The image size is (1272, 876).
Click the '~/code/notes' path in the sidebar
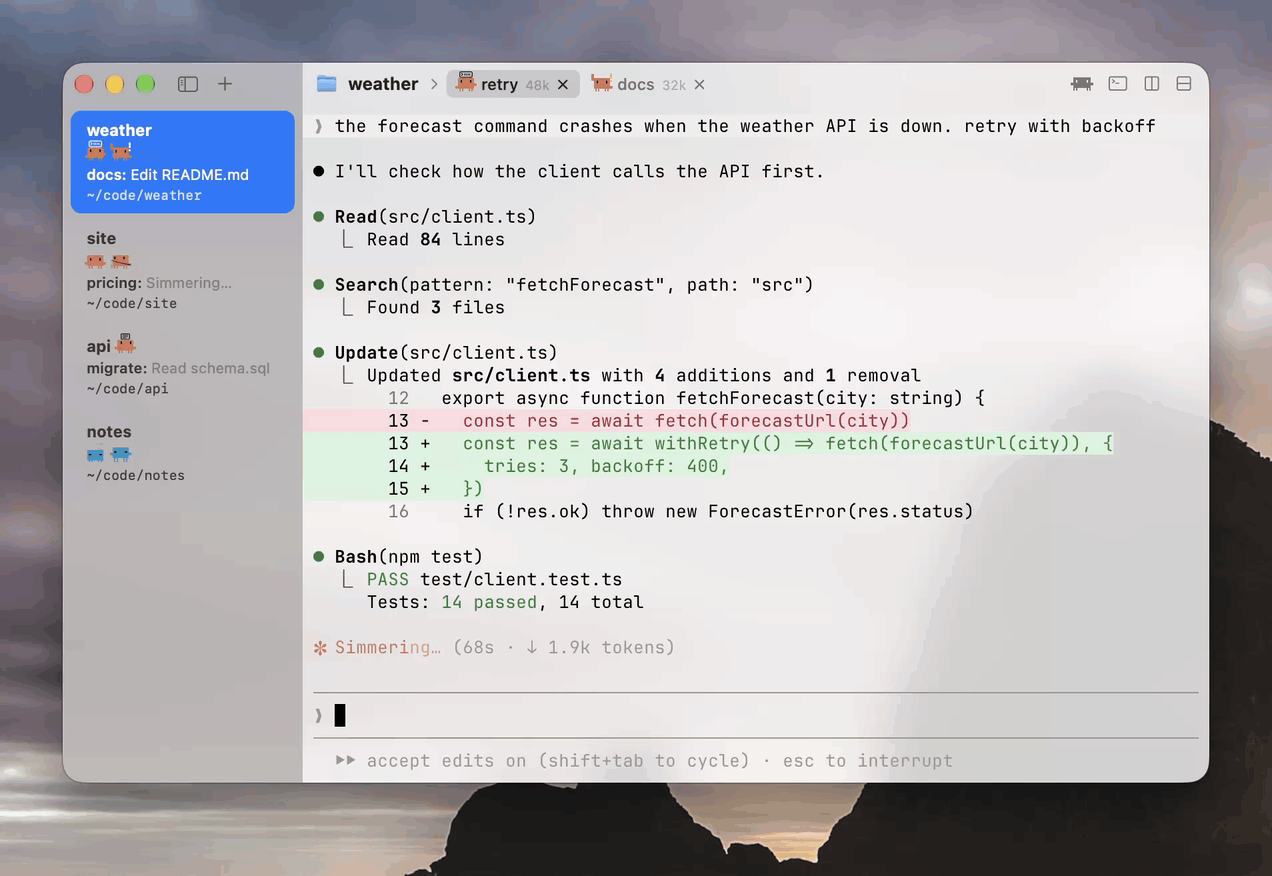pos(136,475)
